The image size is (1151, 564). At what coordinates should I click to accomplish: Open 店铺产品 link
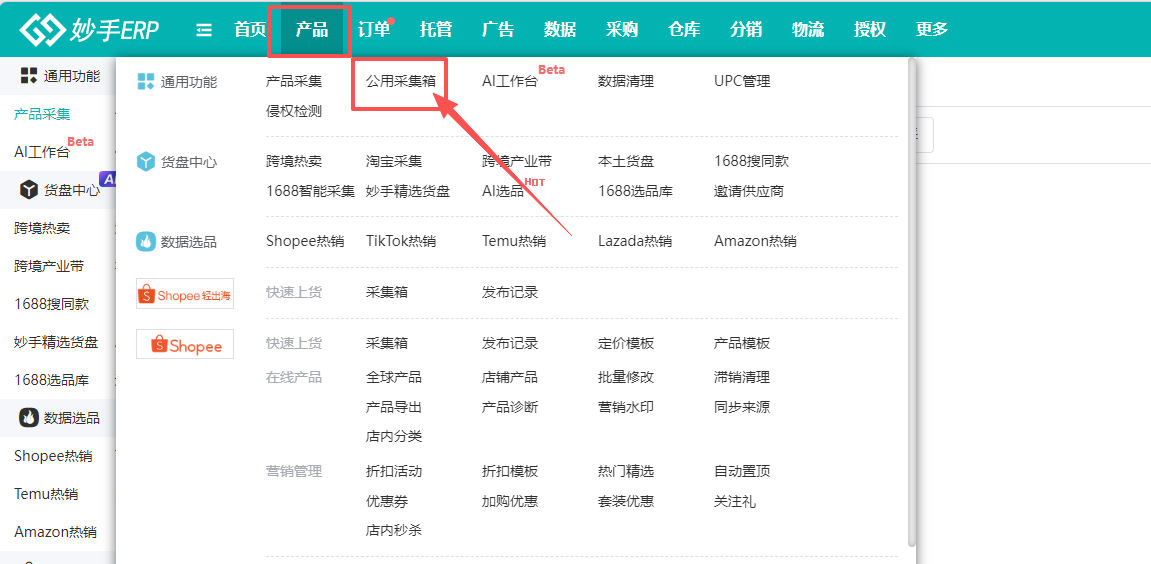point(510,377)
